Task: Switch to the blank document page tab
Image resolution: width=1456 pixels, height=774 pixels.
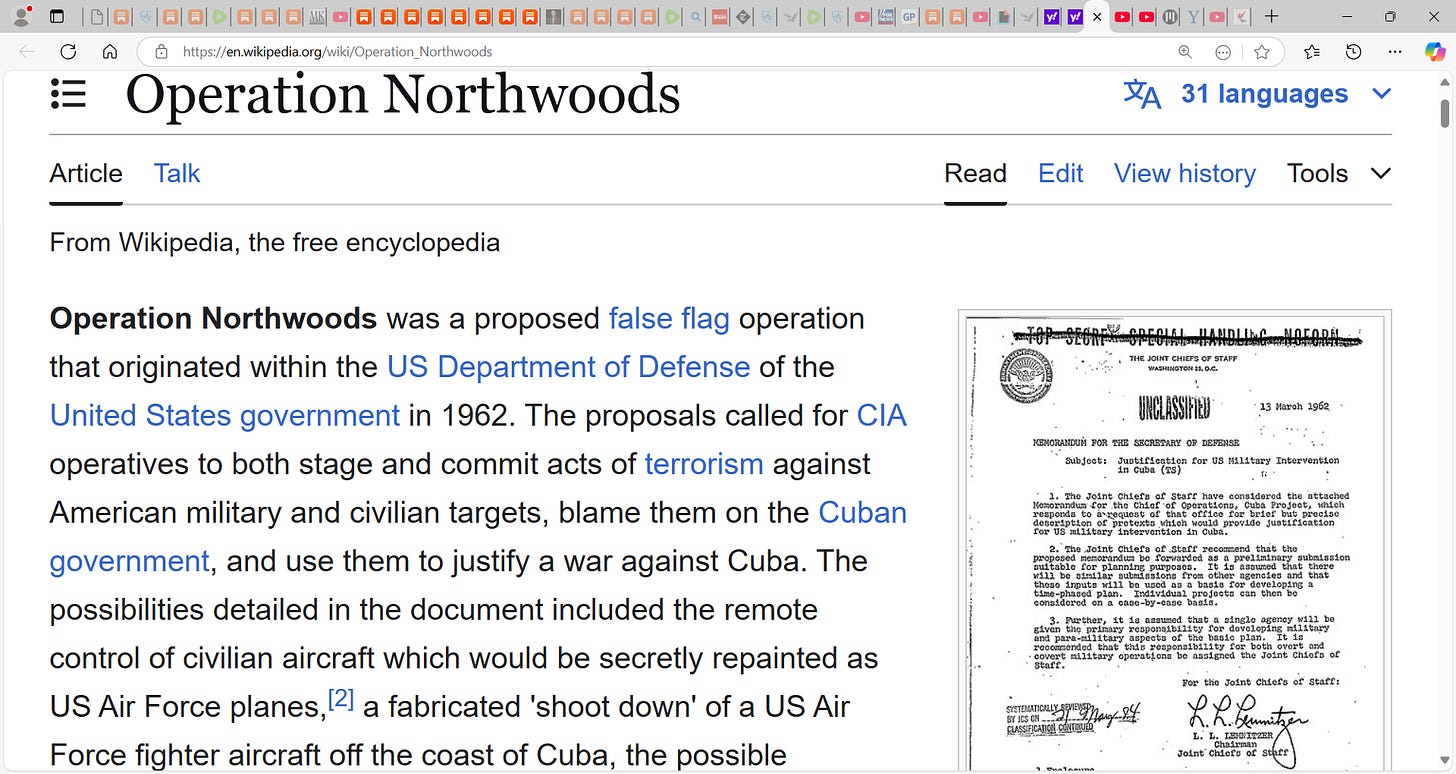Action: point(96,17)
